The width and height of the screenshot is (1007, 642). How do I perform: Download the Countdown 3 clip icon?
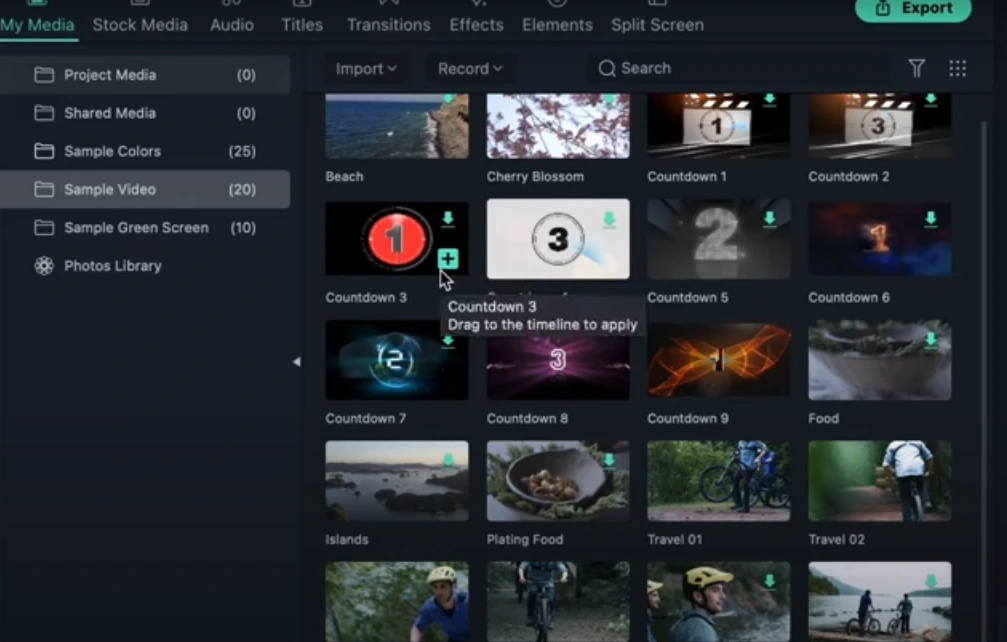[448, 219]
